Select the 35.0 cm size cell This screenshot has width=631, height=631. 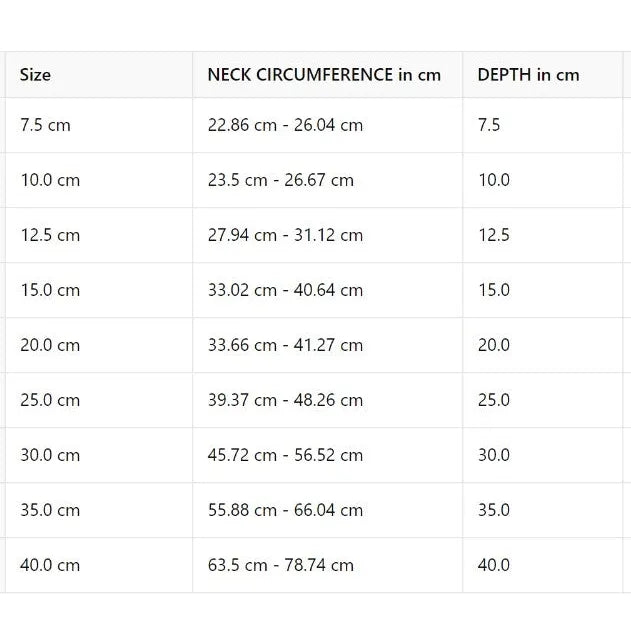click(50, 511)
